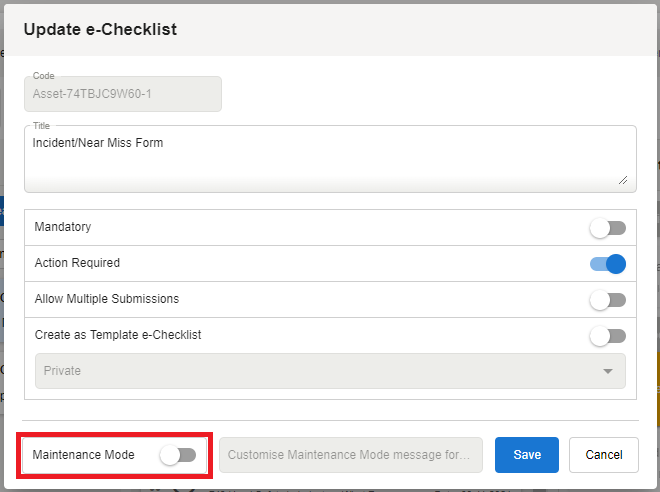The image size is (660, 492).
Task: Click the Incident/Near Miss Form title text
Action: click(98, 143)
